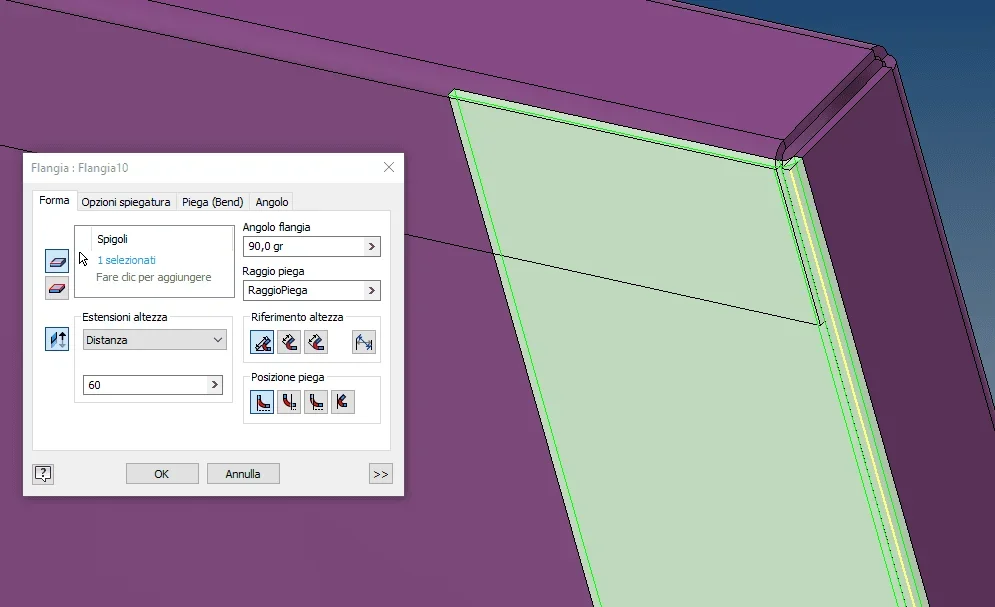This screenshot has width=995, height=607.
Task: Select fourth bend position option
Action: [x=343, y=402]
